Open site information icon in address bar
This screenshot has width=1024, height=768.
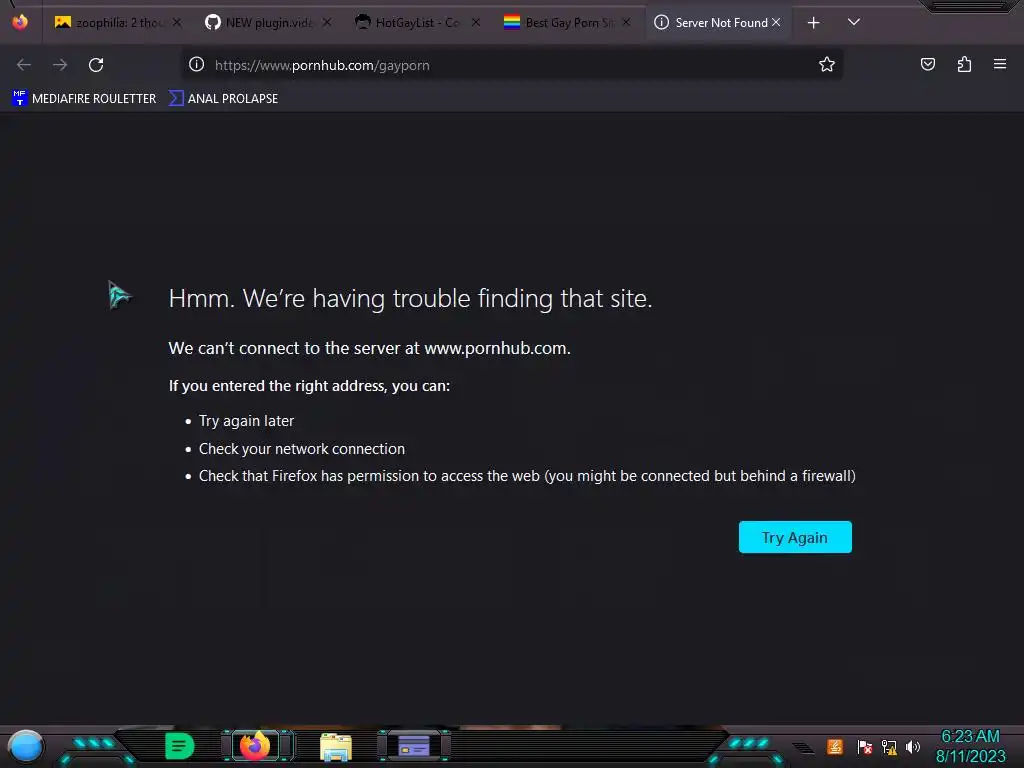[197, 64]
